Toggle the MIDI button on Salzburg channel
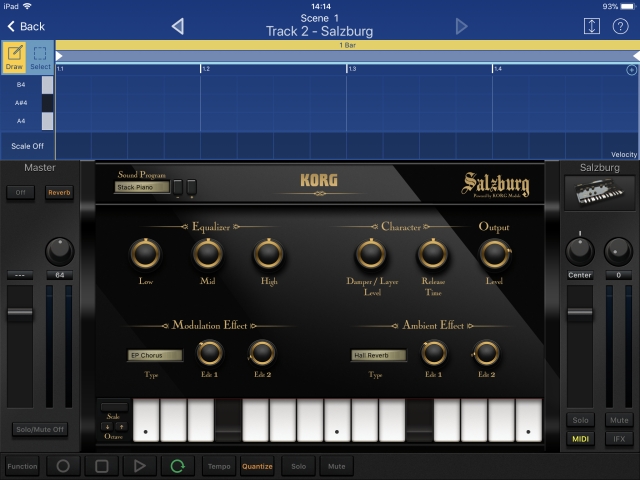 (x=580, y=439)
